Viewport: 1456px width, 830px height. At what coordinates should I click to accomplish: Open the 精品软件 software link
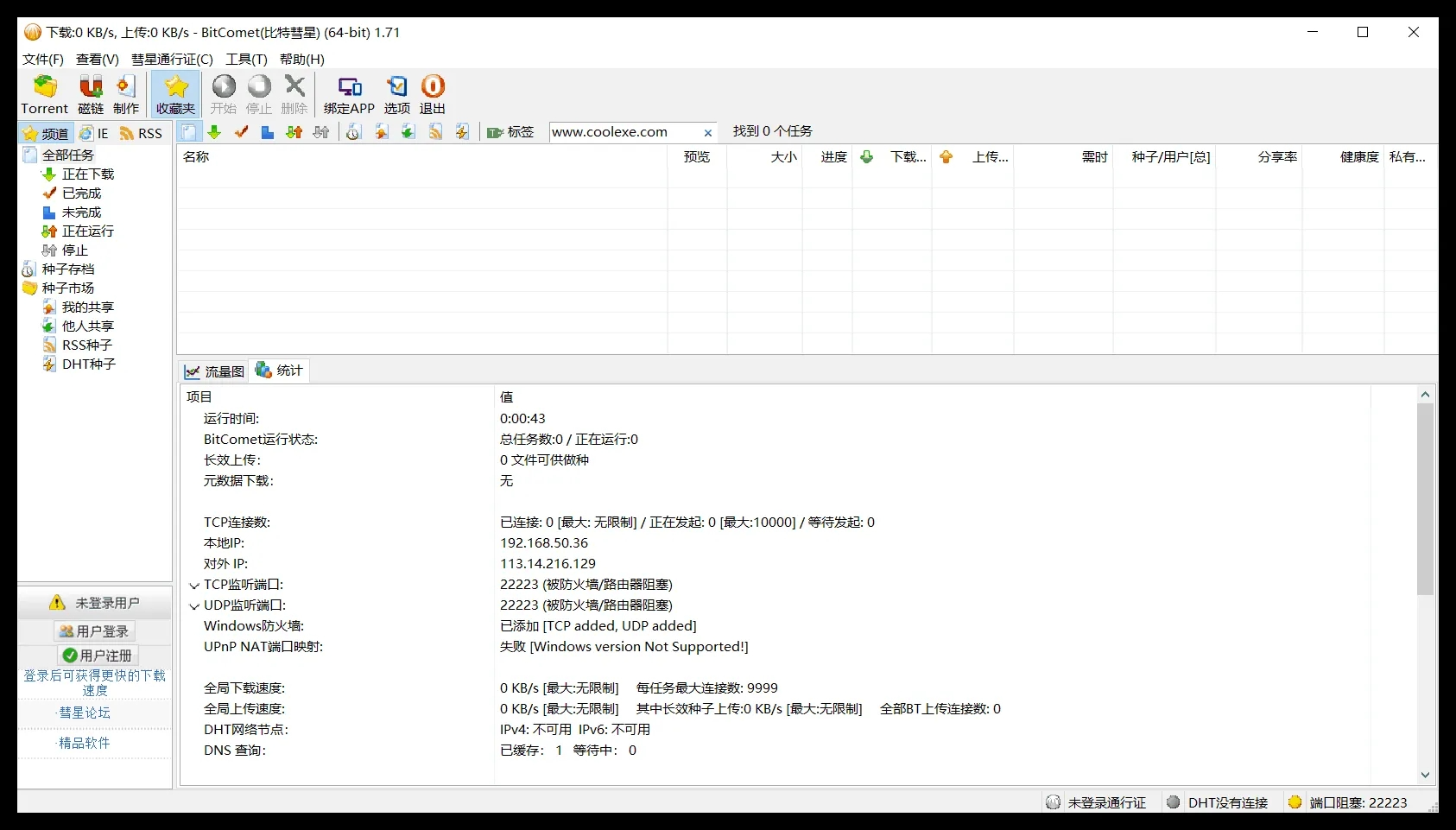(x=84, y=743)
